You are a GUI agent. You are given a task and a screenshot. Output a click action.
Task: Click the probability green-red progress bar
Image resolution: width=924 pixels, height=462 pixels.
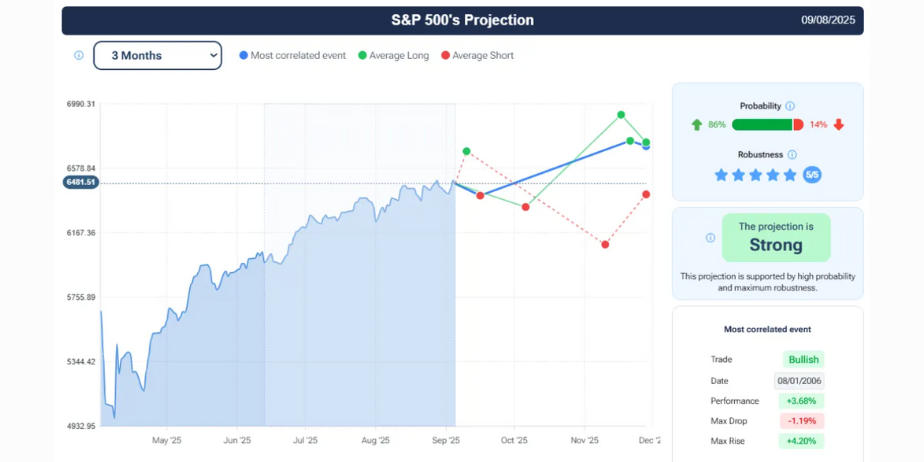point(767,125)
